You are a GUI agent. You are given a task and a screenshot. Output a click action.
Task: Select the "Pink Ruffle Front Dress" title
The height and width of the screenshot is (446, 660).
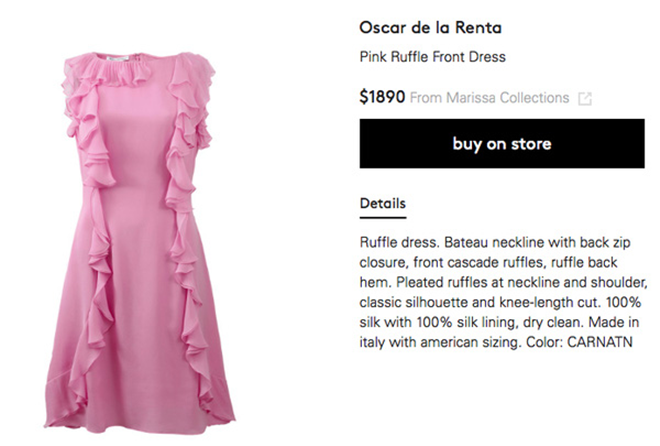(x=432, y=57)
